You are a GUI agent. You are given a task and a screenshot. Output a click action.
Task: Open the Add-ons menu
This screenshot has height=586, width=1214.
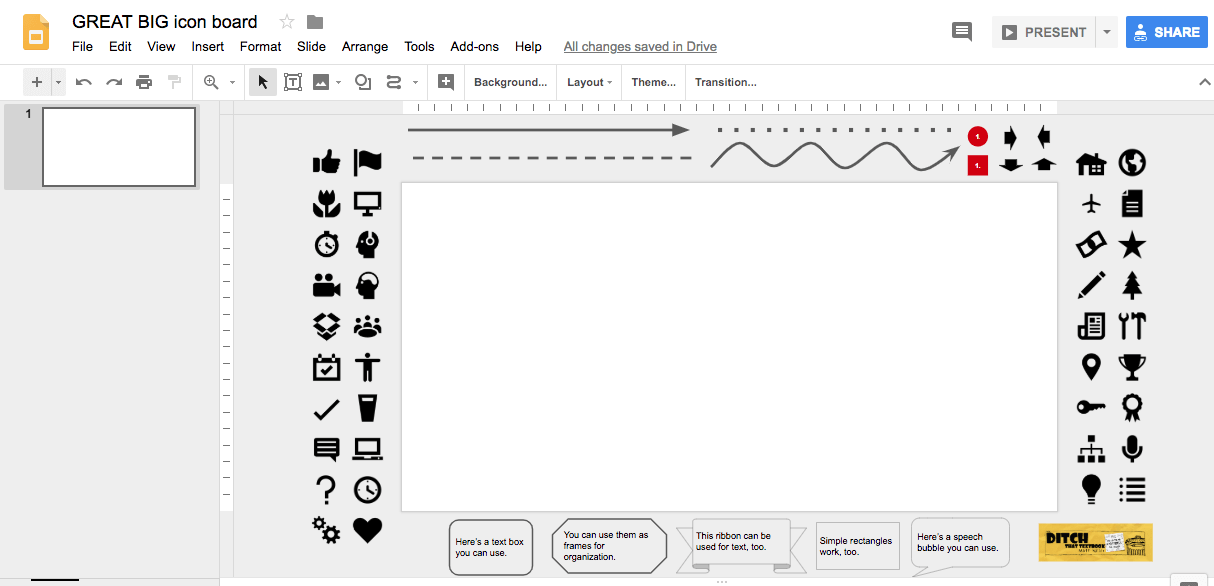click(x=474, y=46)
